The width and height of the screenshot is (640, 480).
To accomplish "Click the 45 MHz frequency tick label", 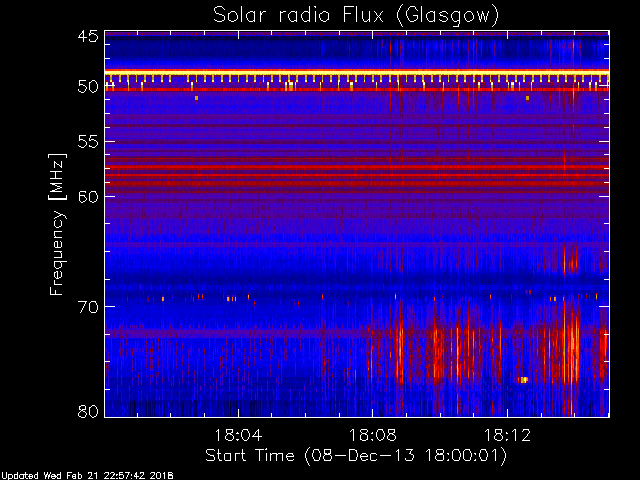I will (x=88, y=36).
